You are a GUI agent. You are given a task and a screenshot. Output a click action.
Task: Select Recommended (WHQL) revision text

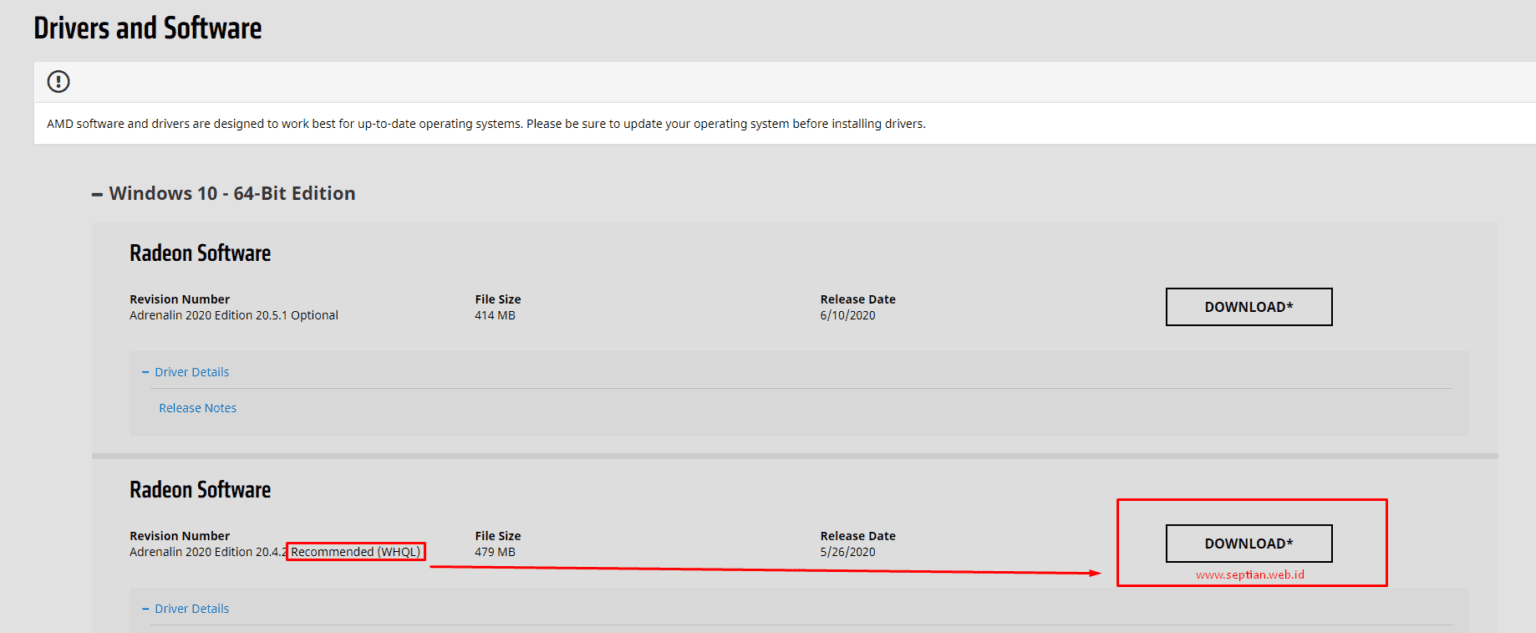tap(356, 552)
